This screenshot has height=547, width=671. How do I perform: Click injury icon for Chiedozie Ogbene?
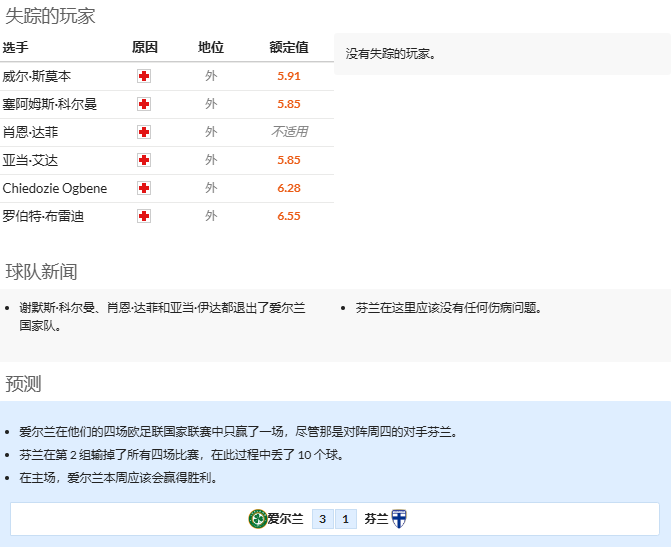pos(144,188)
